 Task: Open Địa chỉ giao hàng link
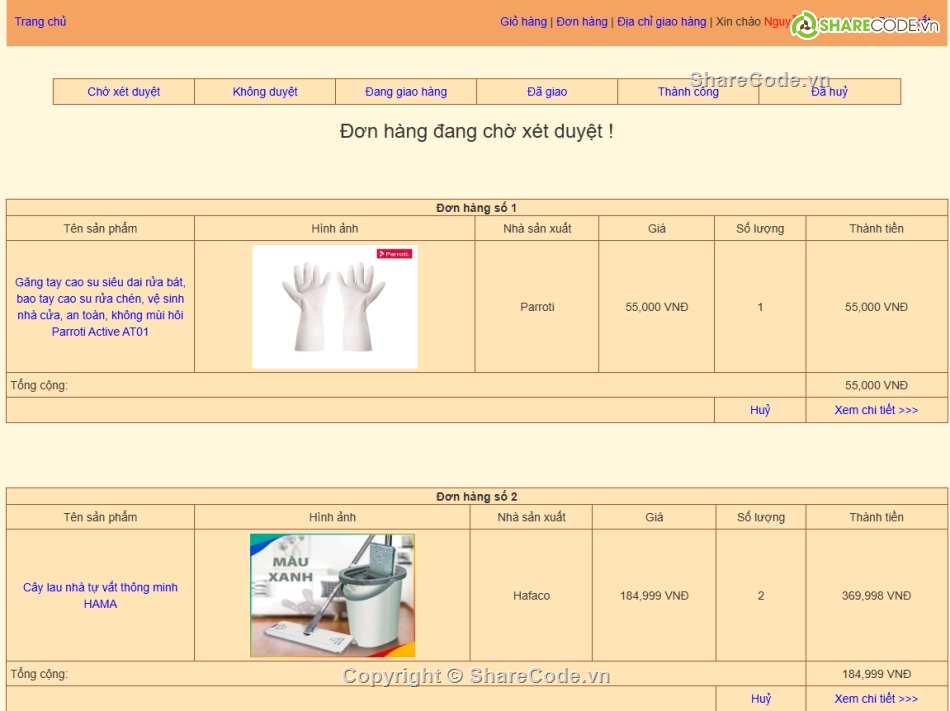(x=662, y=21)
